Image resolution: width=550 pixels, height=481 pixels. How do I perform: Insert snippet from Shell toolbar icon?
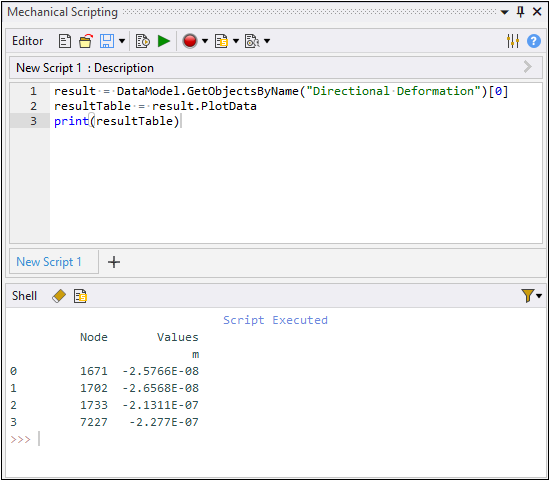tap(80, 296)
